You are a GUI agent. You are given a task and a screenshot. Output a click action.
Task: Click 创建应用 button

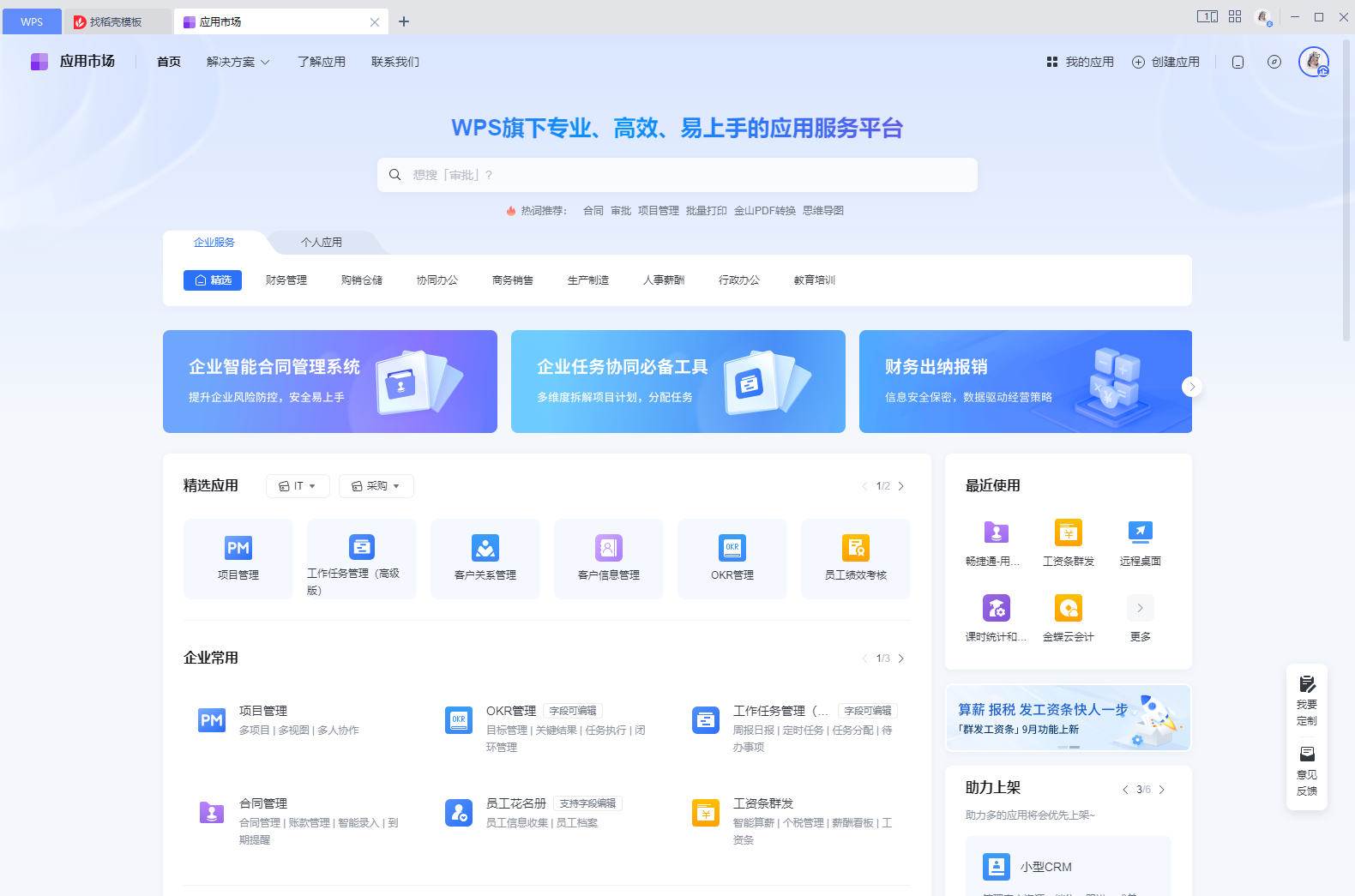(1166, 62)
